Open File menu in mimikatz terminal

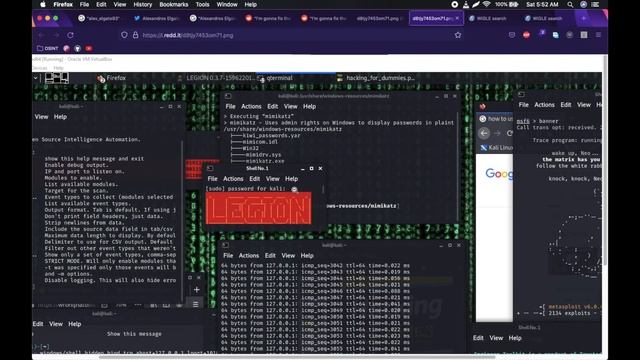point(230,106)
